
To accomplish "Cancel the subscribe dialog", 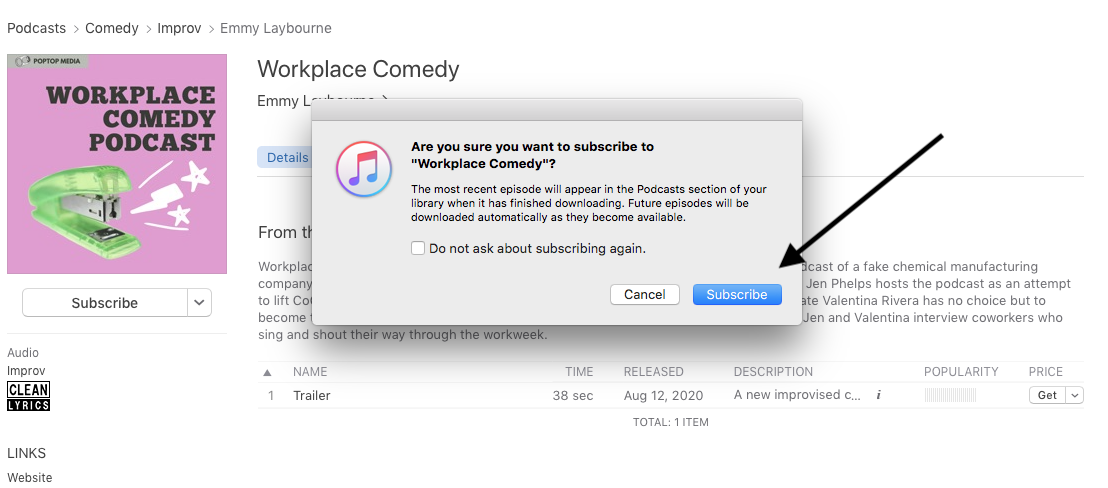I will 644,294.
